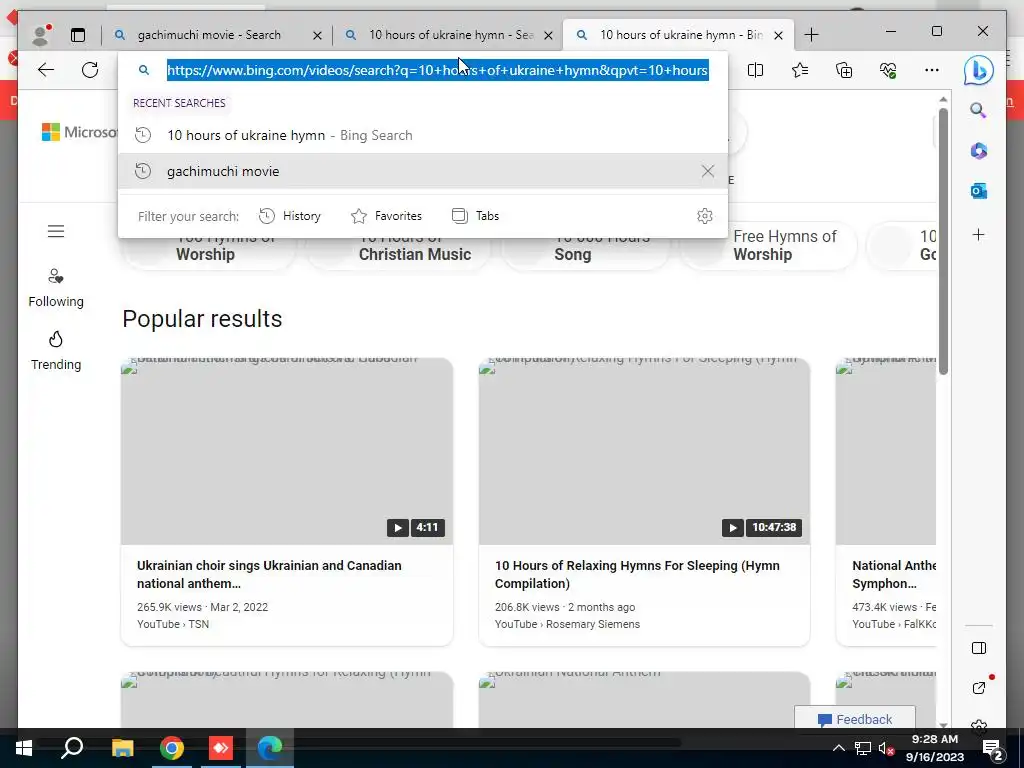Open Ukrainian choir sings anthem video thumbnail
1024x768 pixels.
[287, 451]
